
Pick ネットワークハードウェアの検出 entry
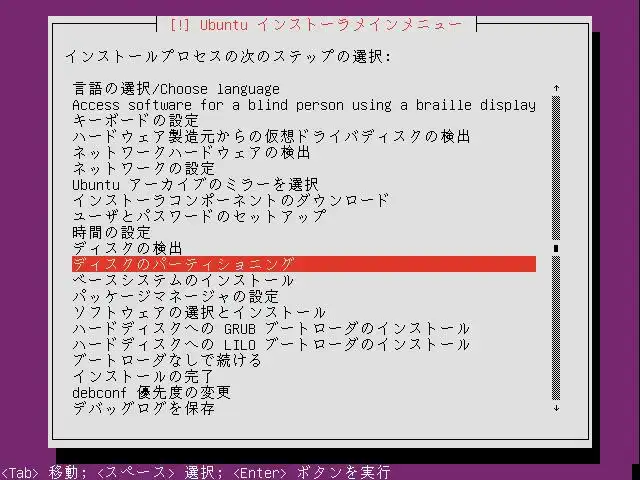pyautogui.click(x=191, y=153)
